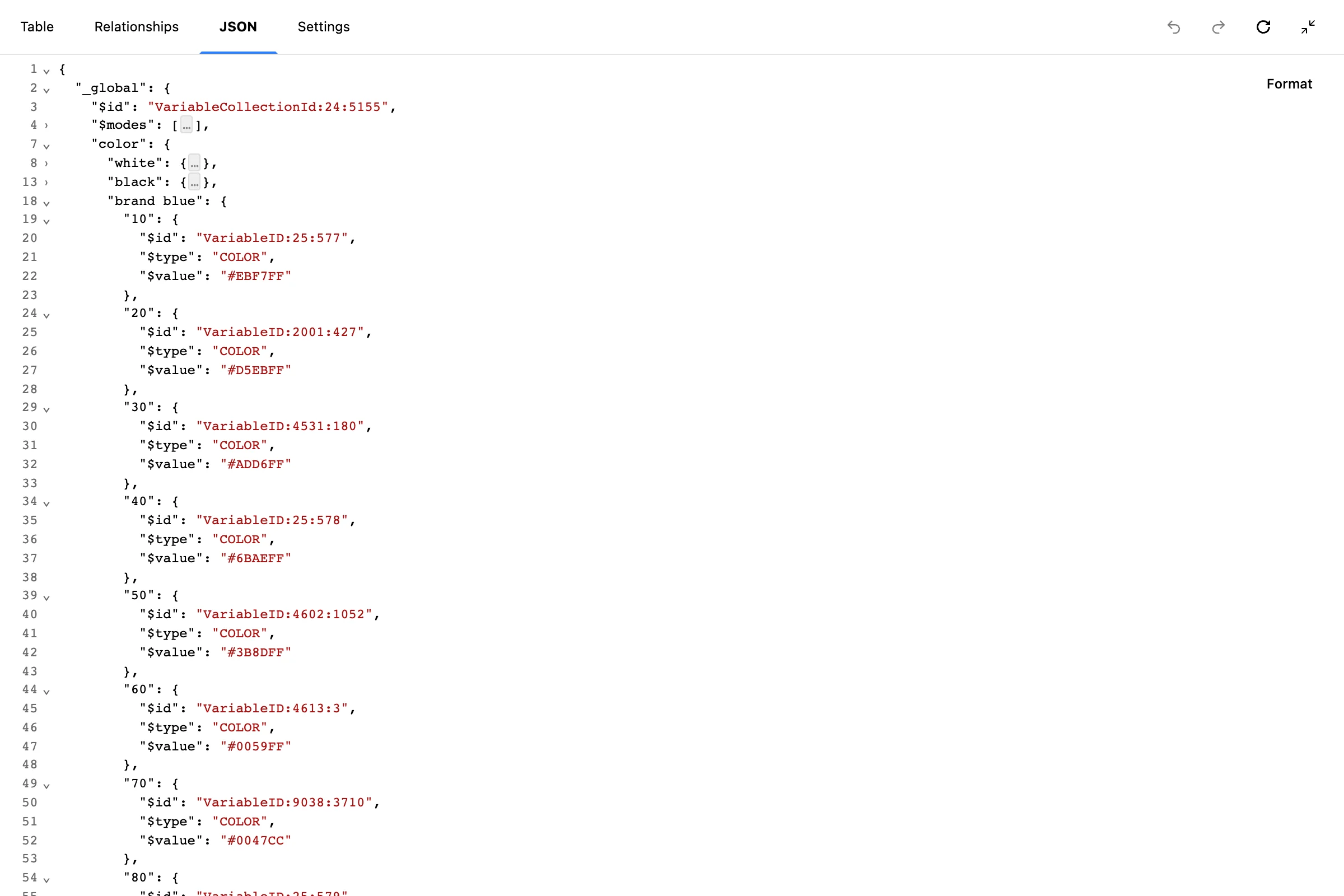Click the "#3B8DFF" value on line 42
The height and width of the screenshot is (896, 1344).
click(x=256, y=652)
